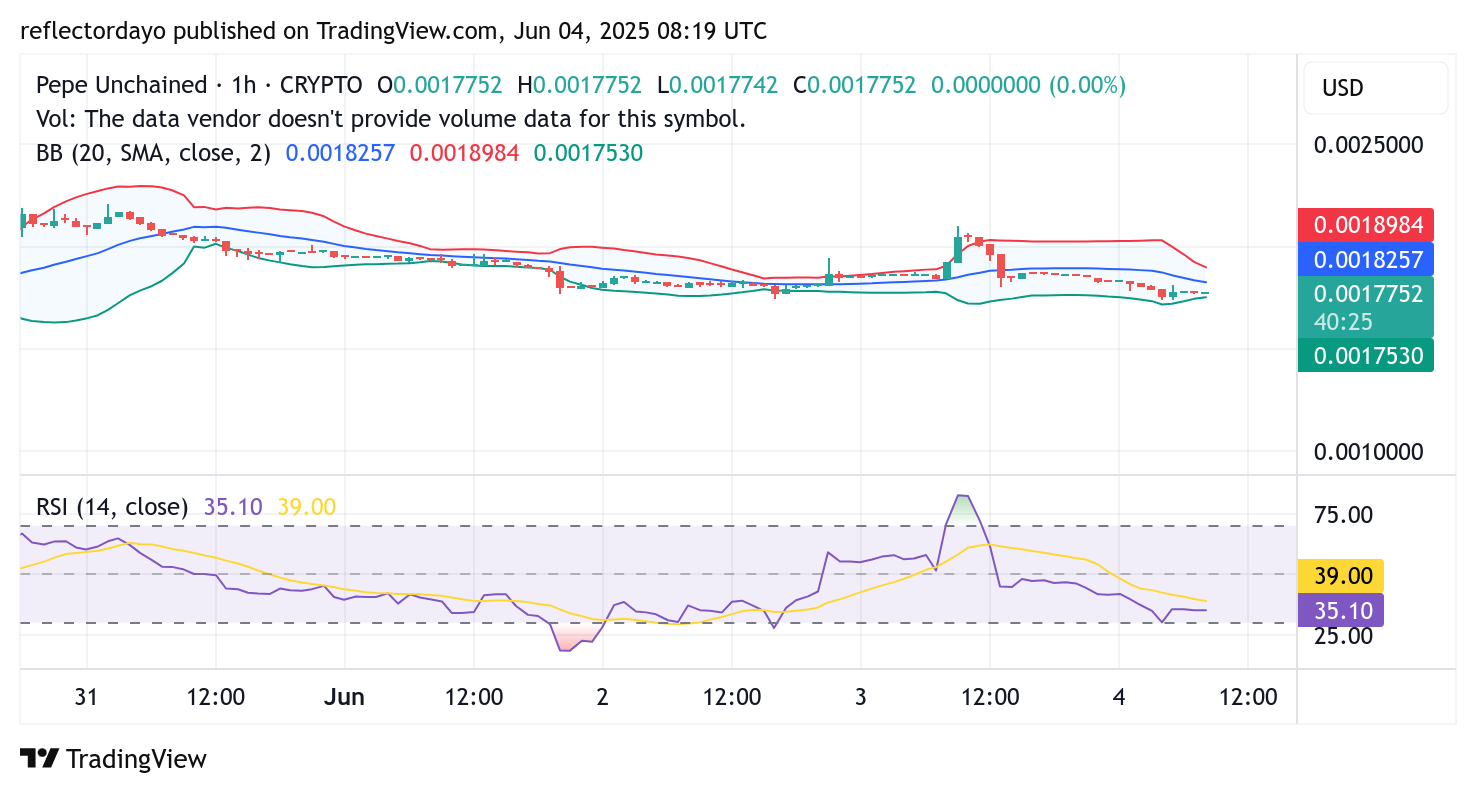Click the 31 date axis label
Viewport: 1476px width, 794px height.
click(x=86, y=697)
